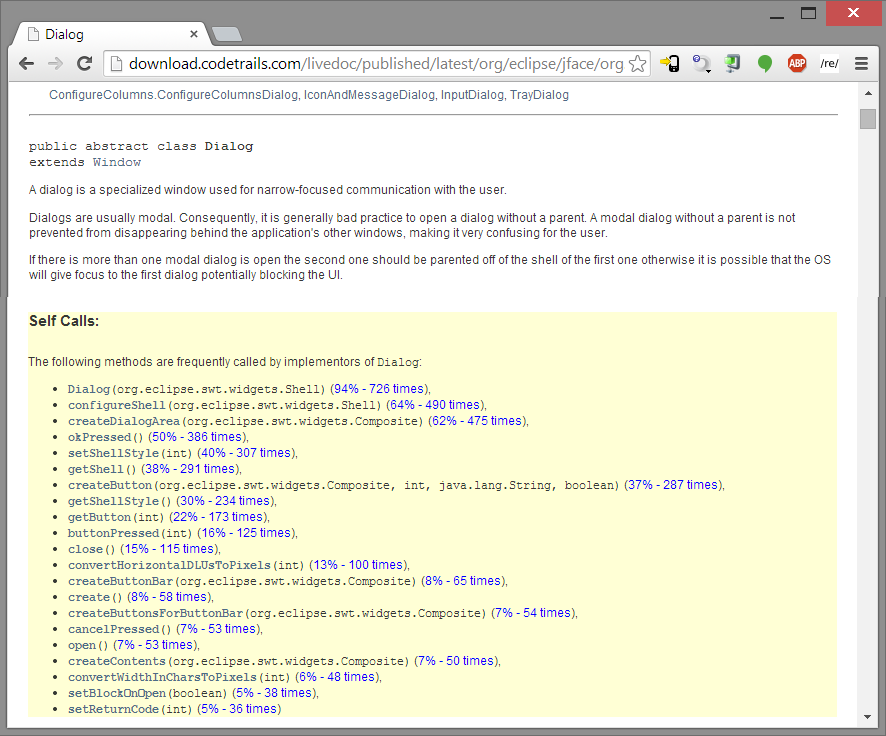886x736 pixels.
Task: Open the Adblock Plus extension
Action: click(797, 64)
